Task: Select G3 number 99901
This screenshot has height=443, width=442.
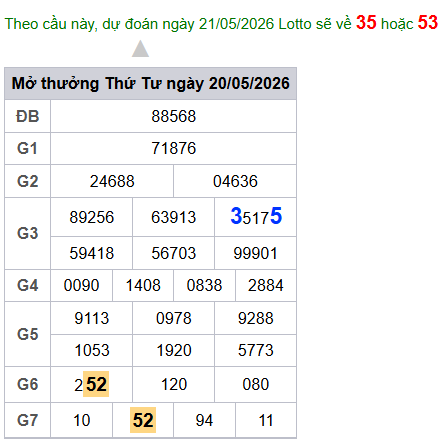Action: [x=255, y=253]
